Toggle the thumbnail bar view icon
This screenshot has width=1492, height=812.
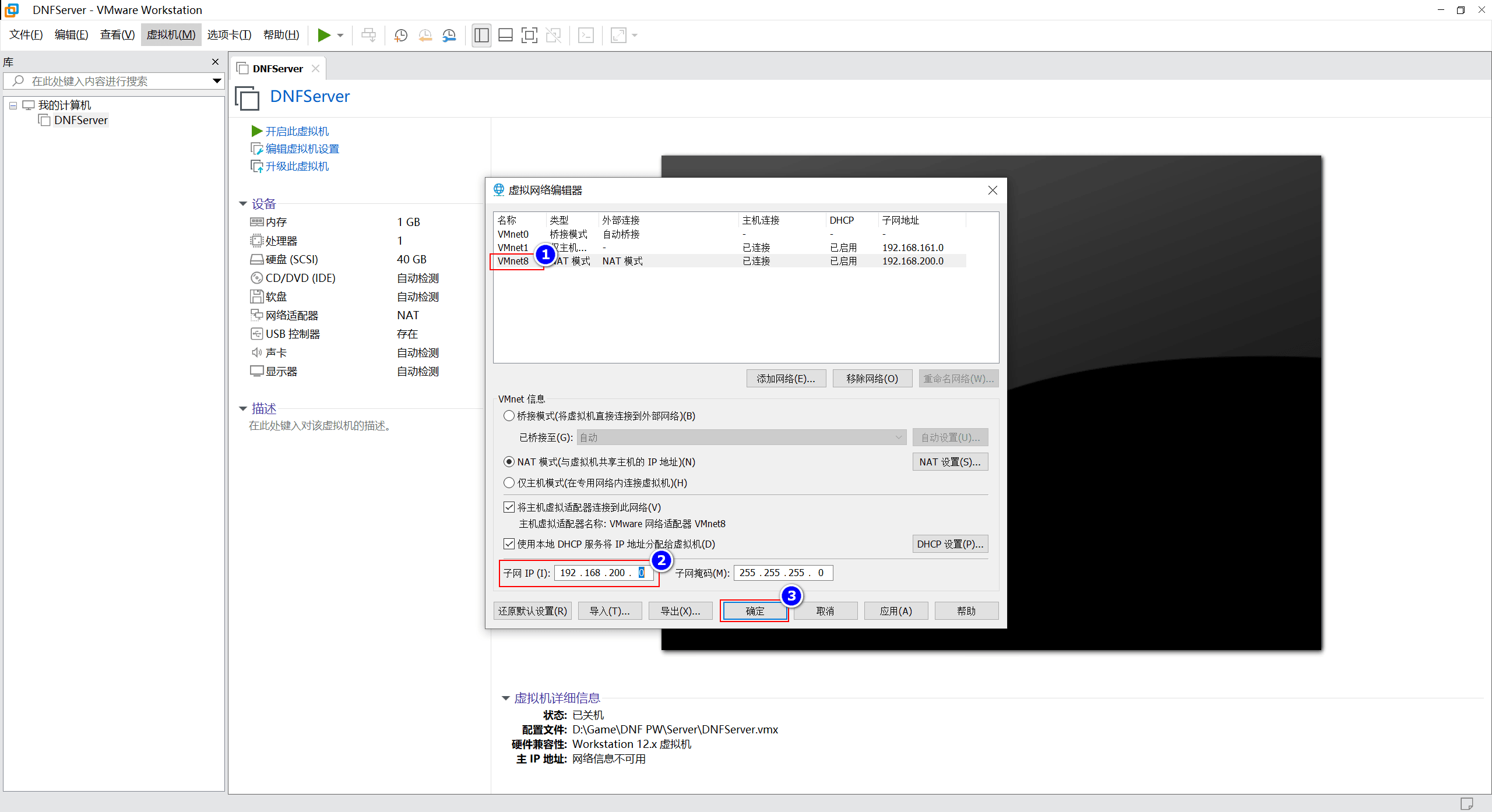tap(505, 36)
